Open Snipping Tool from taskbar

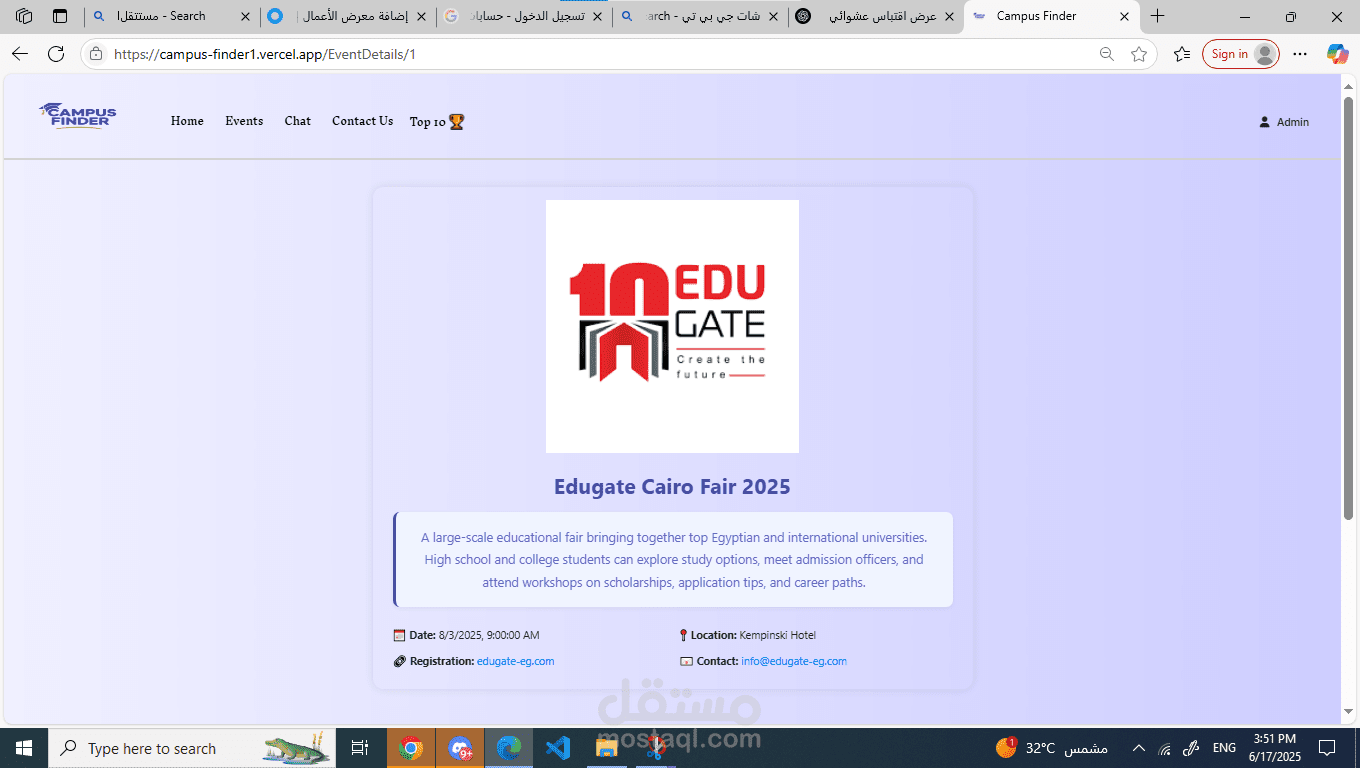[655, 748]
